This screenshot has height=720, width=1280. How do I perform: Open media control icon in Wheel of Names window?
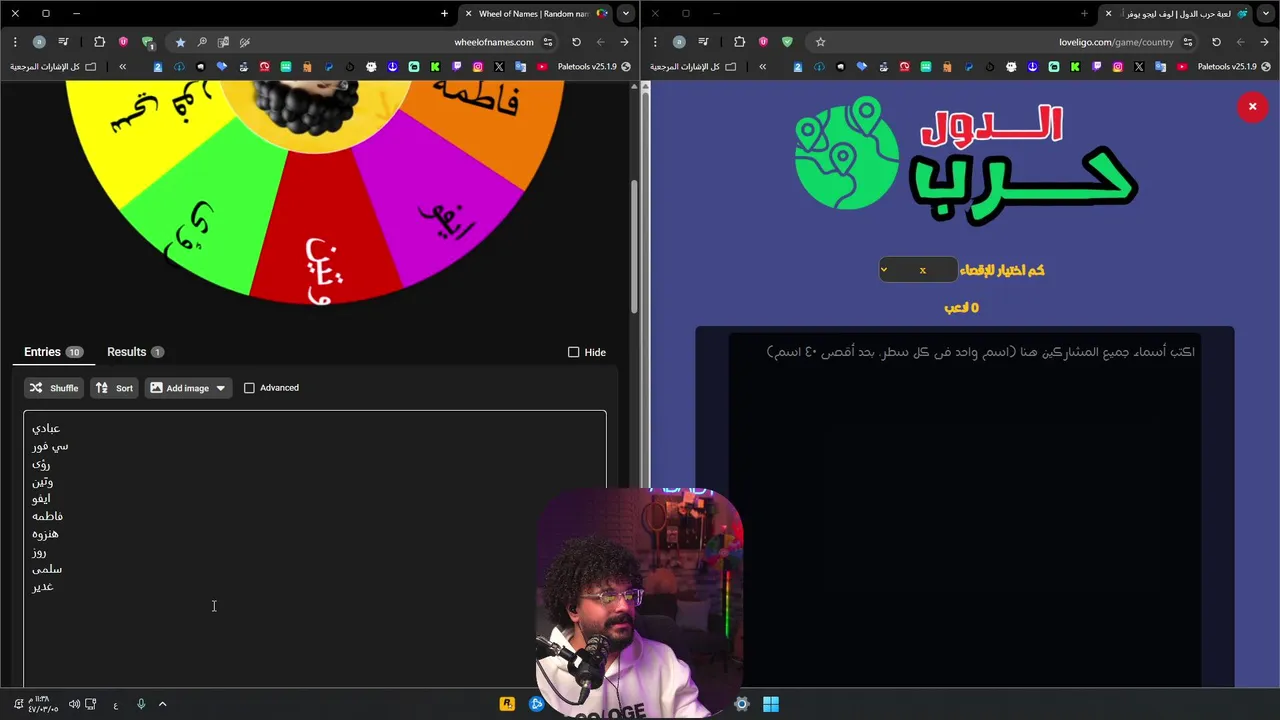(63, 42)
